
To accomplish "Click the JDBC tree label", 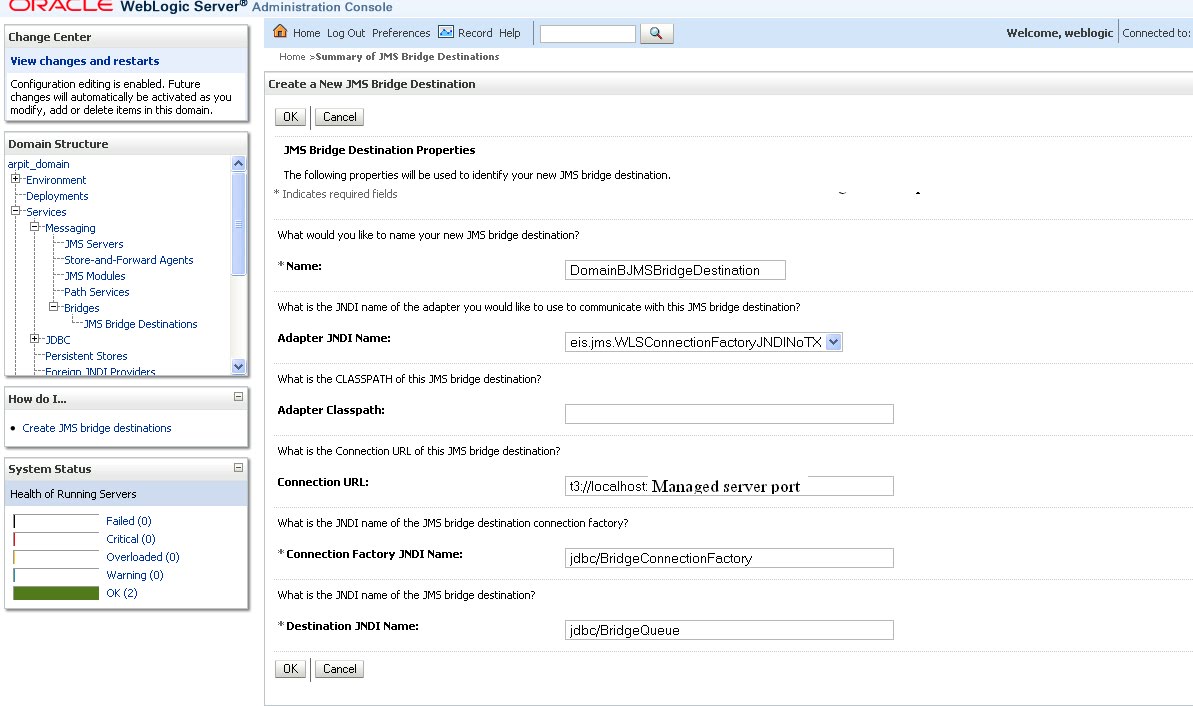I will click(58, 340).
